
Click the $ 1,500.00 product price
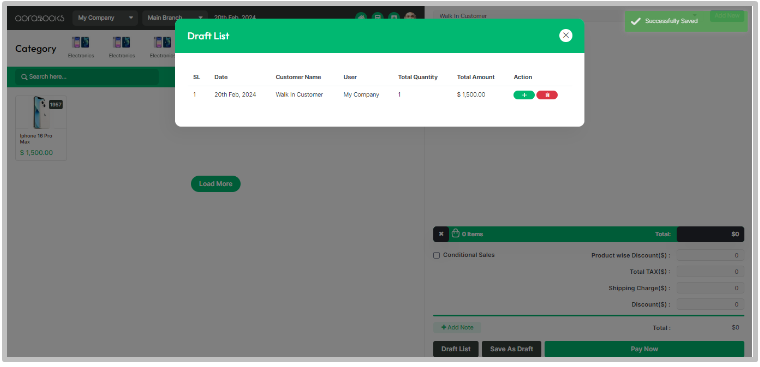(36, 153)
